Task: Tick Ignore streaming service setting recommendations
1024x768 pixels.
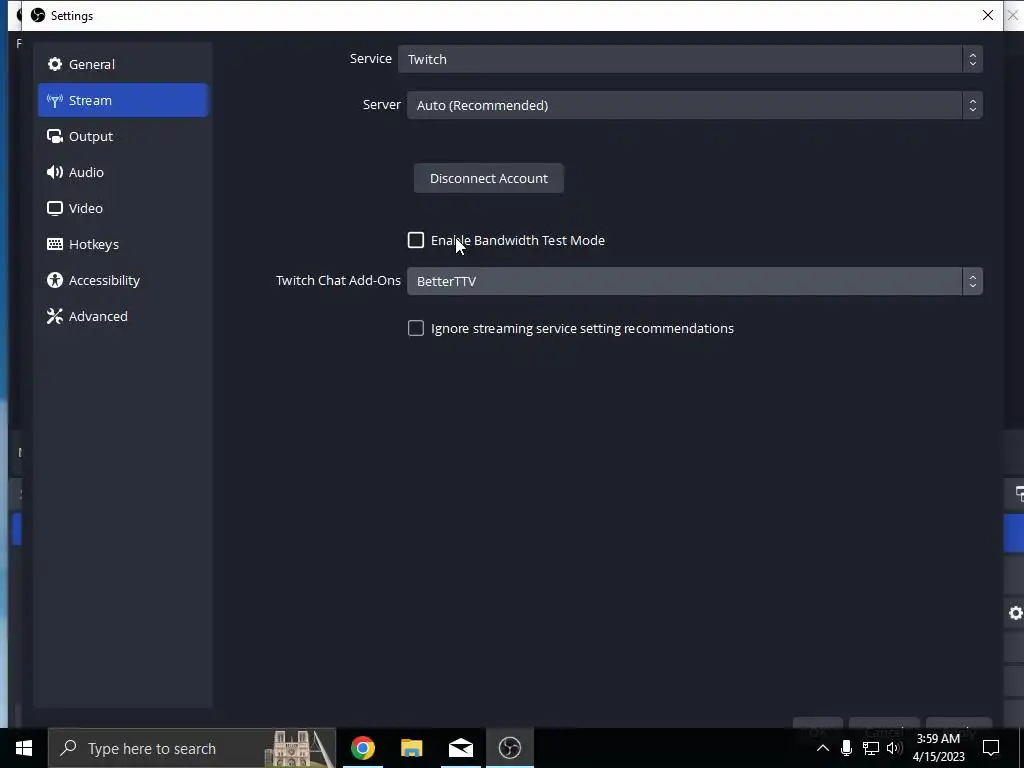Action: 416,328
